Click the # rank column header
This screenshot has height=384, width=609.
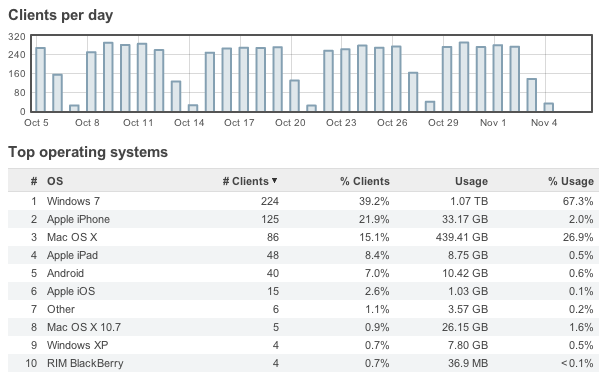(x=34, y=181)
